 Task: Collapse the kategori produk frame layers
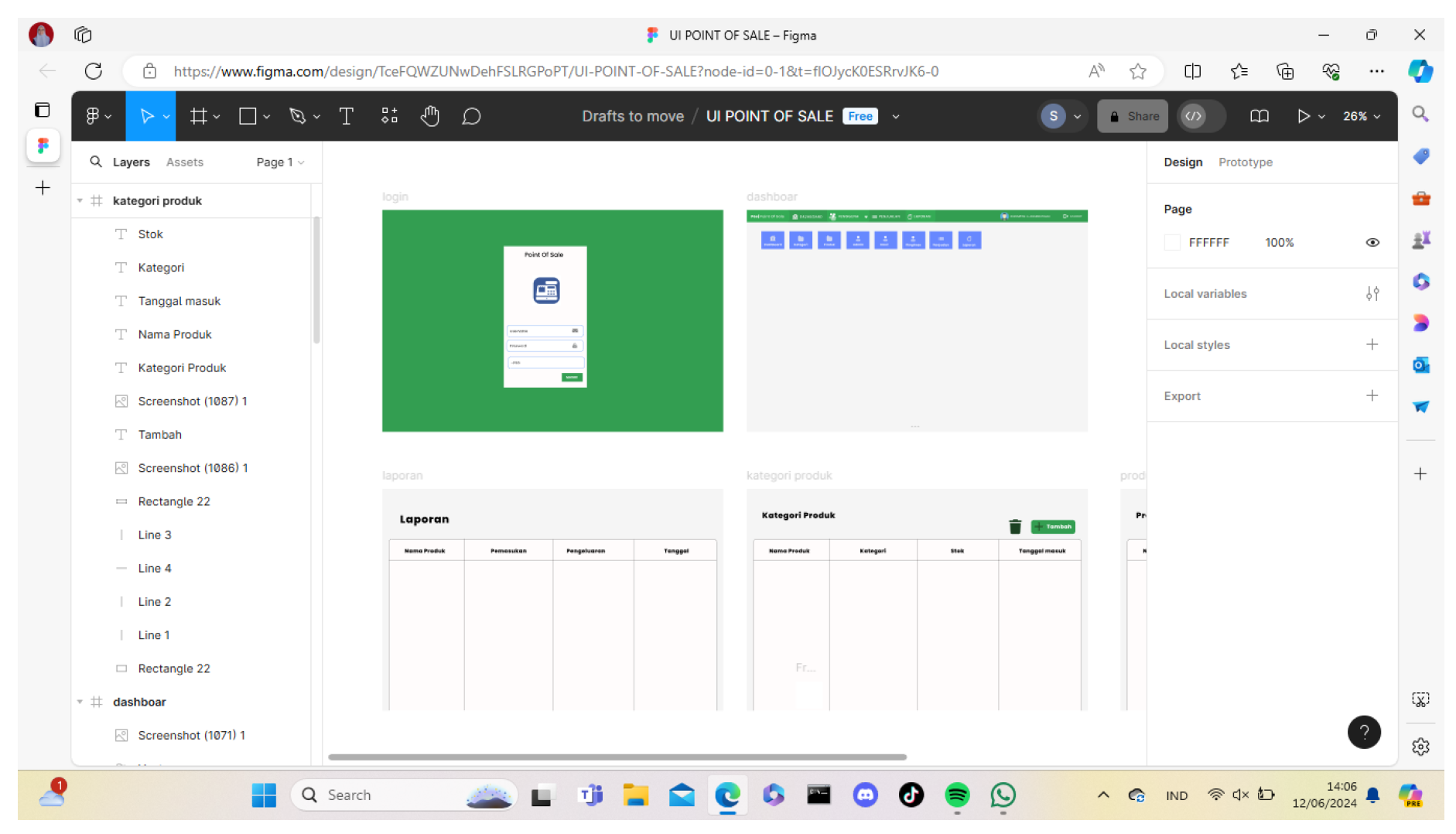click(80, 200)
